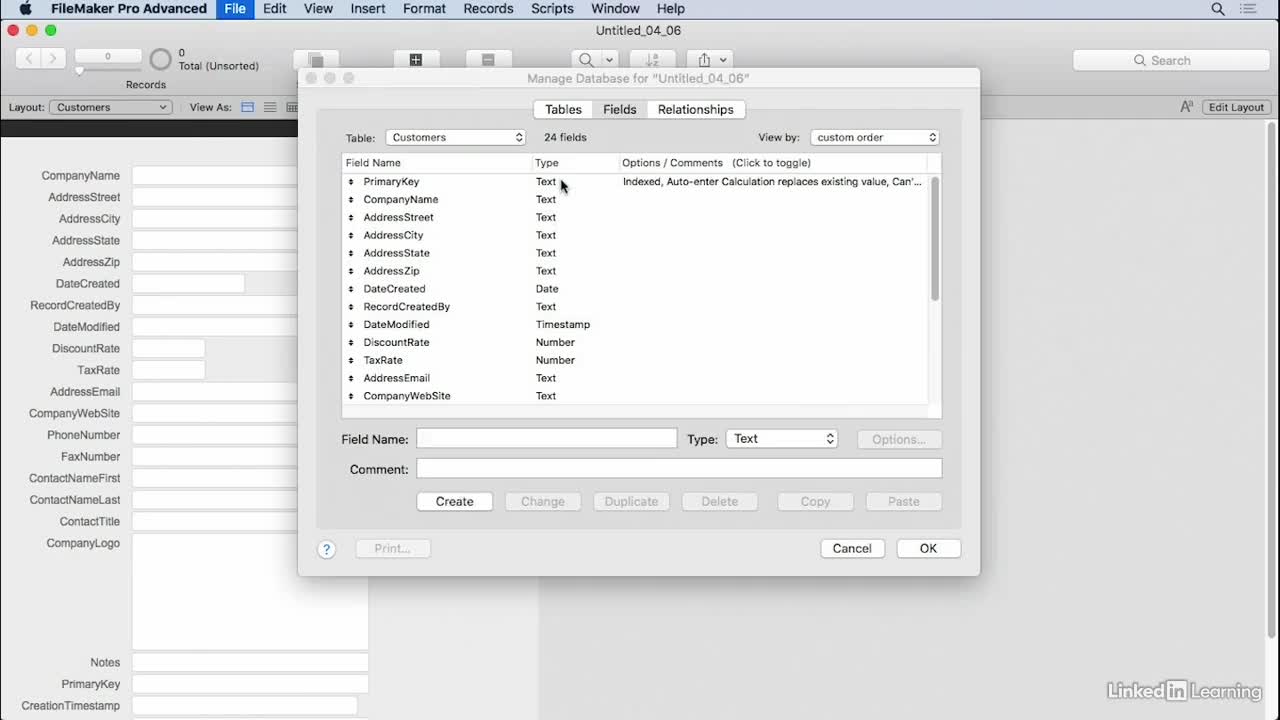Image resolution: width=1280 pixels, height=720 pixels.
Task: Select the AddressState field row
Action: 635,254
